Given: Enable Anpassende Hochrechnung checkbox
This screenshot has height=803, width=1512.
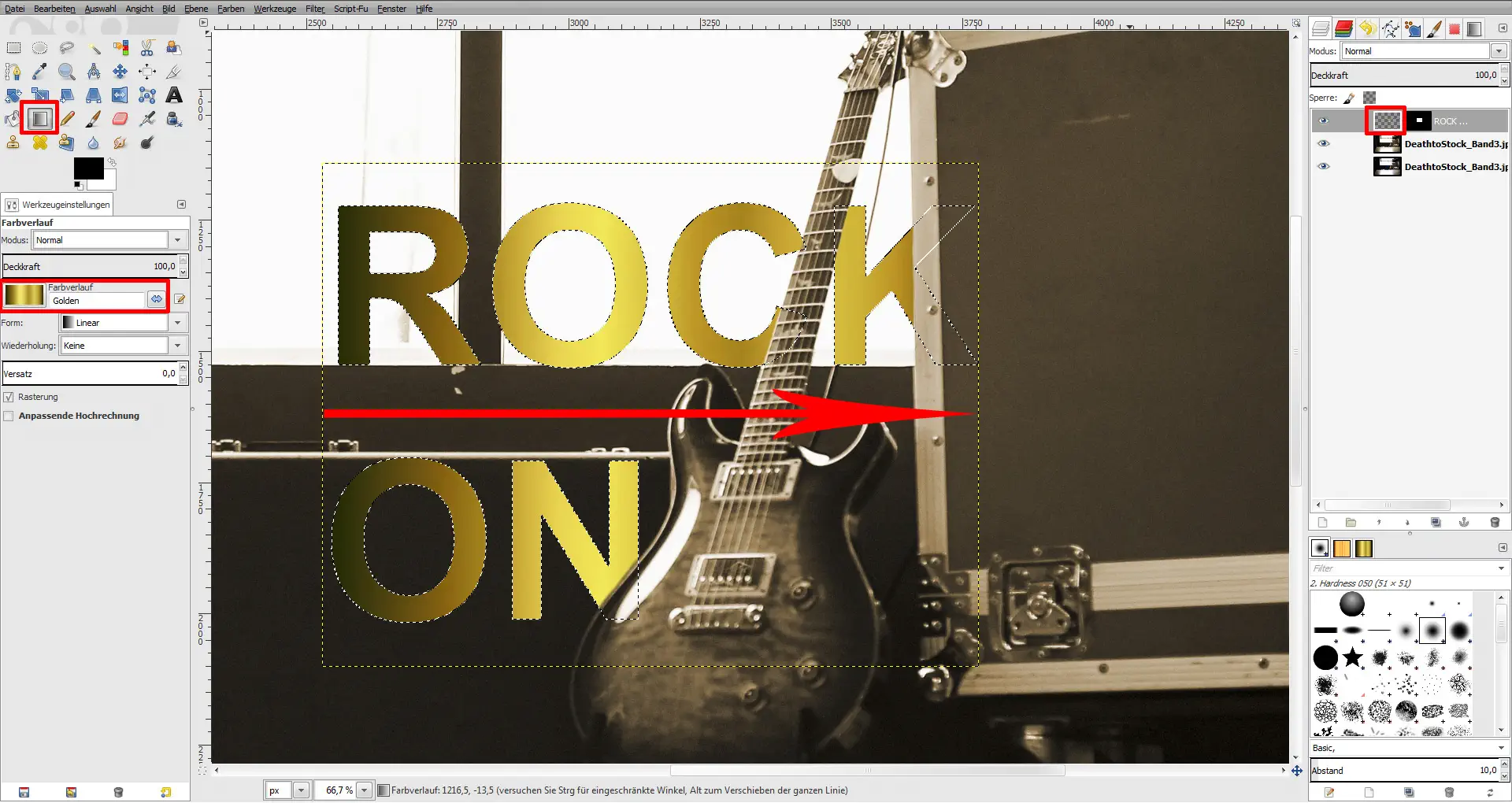Looking at the screenshot, I should pyautogui.click(x=9, y=416).
